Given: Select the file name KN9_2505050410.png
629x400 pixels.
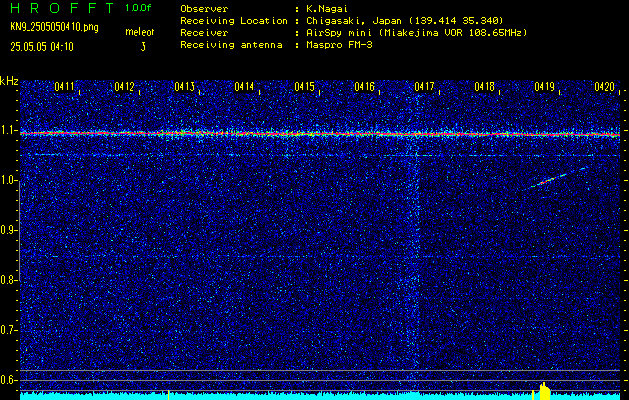Looking at the screenshot, I should point(54,27).
